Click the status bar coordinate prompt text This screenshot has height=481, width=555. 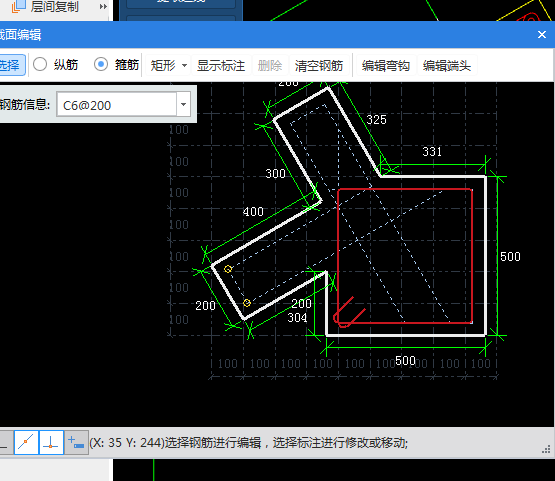coord(248,442)
